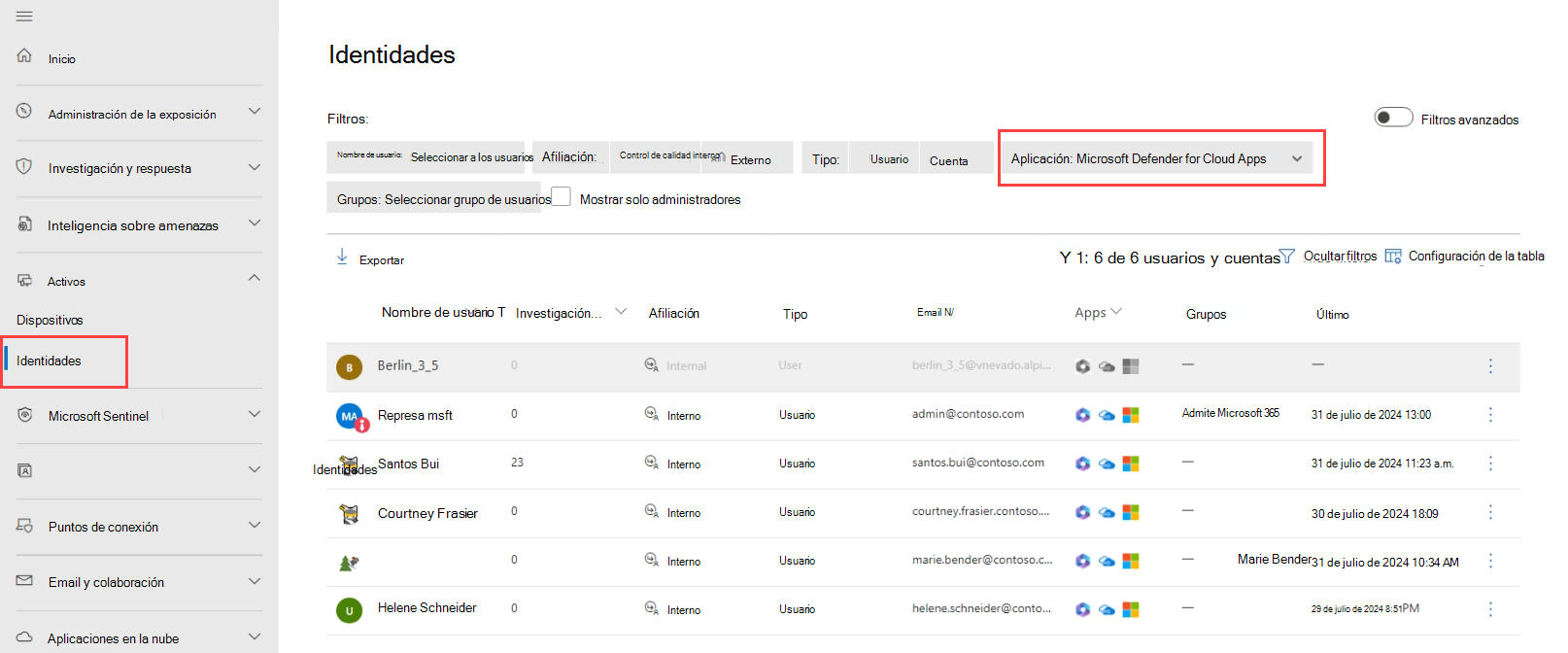Screen dimensions: 1568x653
Task: Select the Externo affiliation filter
Action: point(750,160)
